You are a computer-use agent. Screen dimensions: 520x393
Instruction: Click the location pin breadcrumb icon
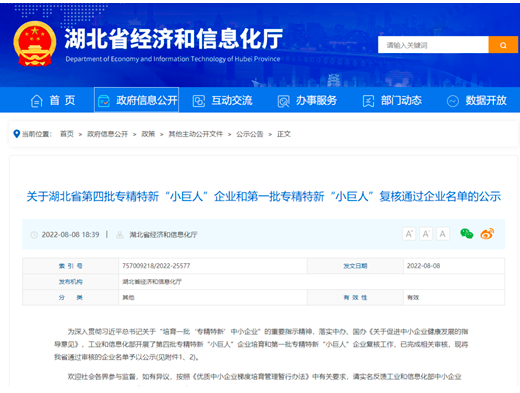(16, 134)
